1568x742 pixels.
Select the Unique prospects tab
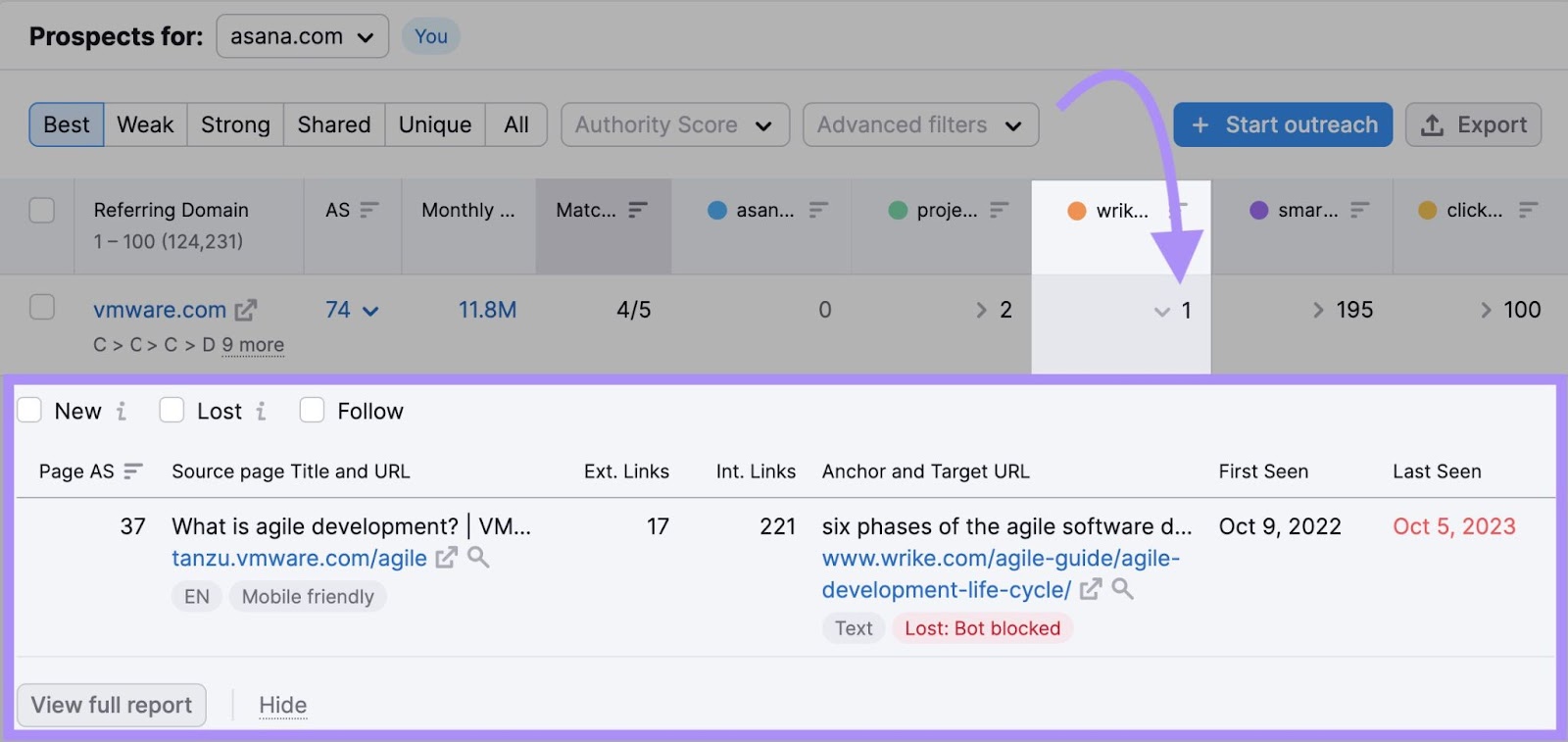click(x=434, y=124)
